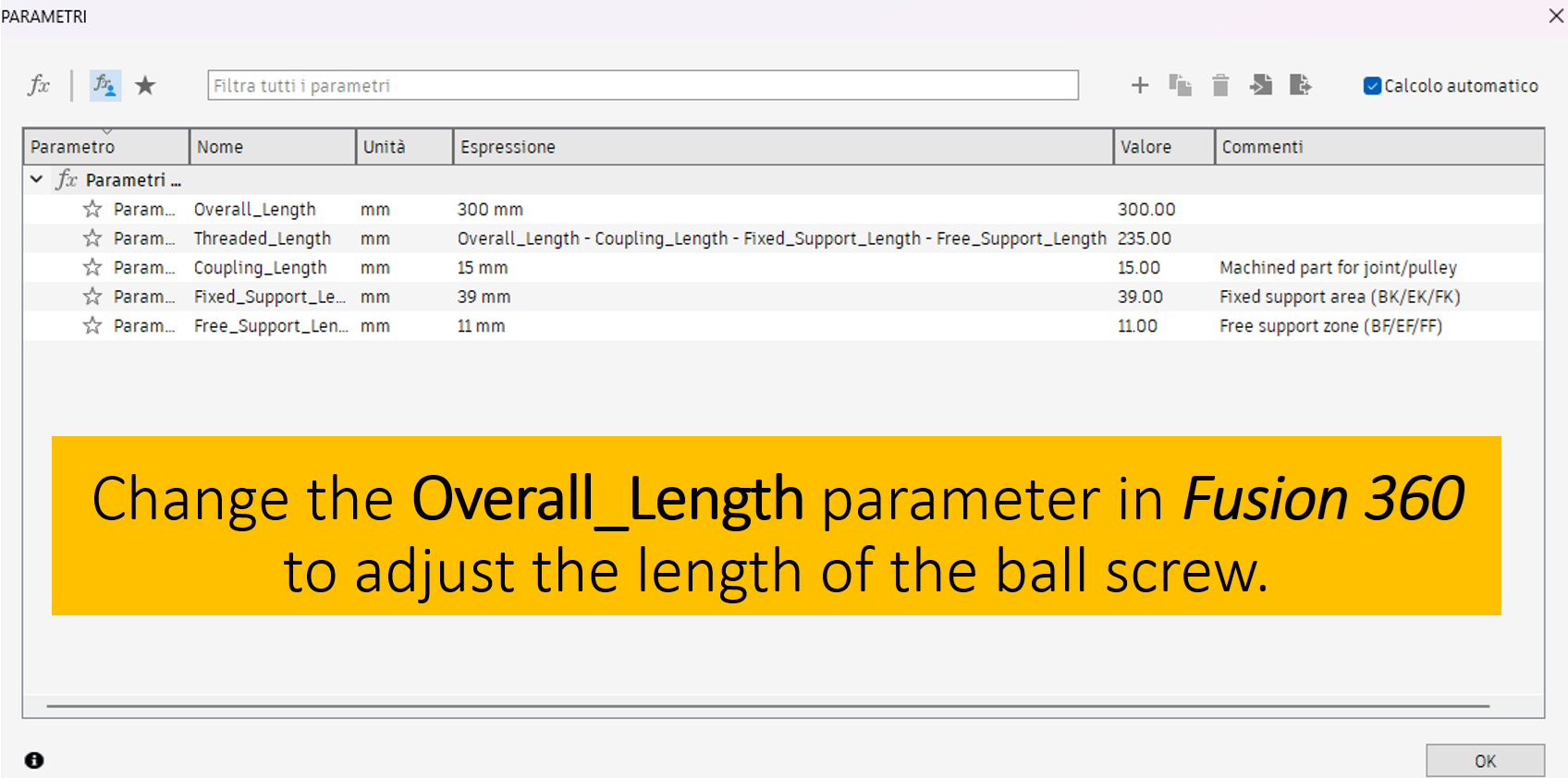Collapse the Parametri group chevron
The image size is (1568, 778).
click(36, 179)
